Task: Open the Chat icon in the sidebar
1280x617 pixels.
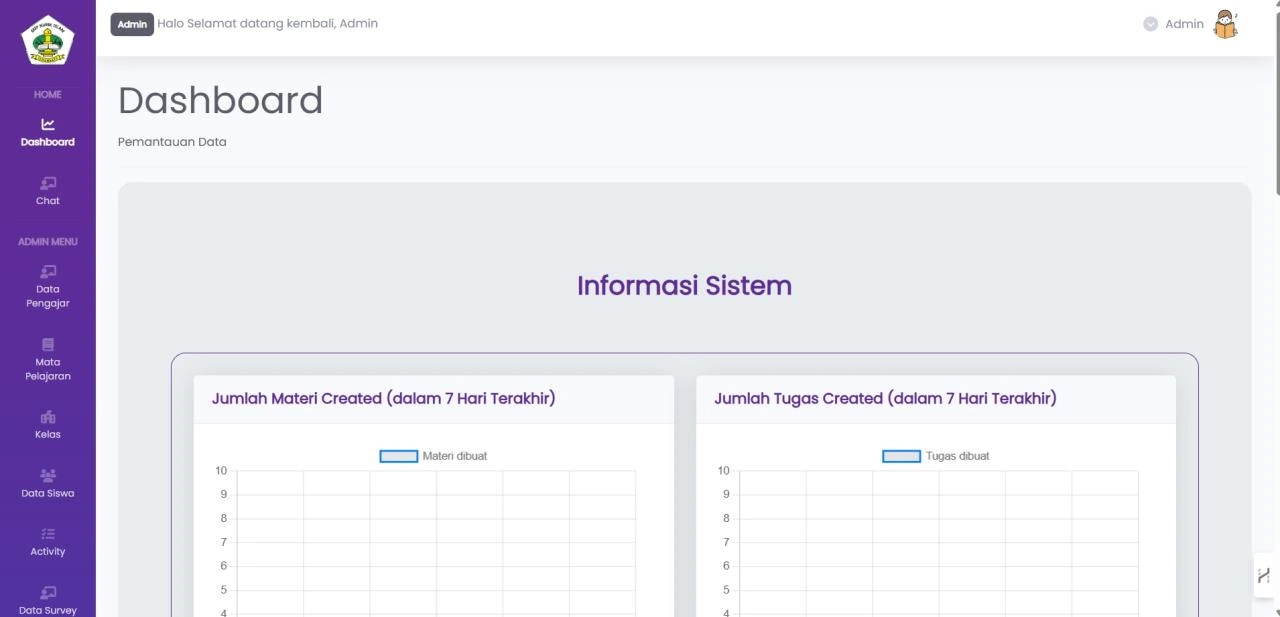Action: pyautogui.click(x=48, y=183)
